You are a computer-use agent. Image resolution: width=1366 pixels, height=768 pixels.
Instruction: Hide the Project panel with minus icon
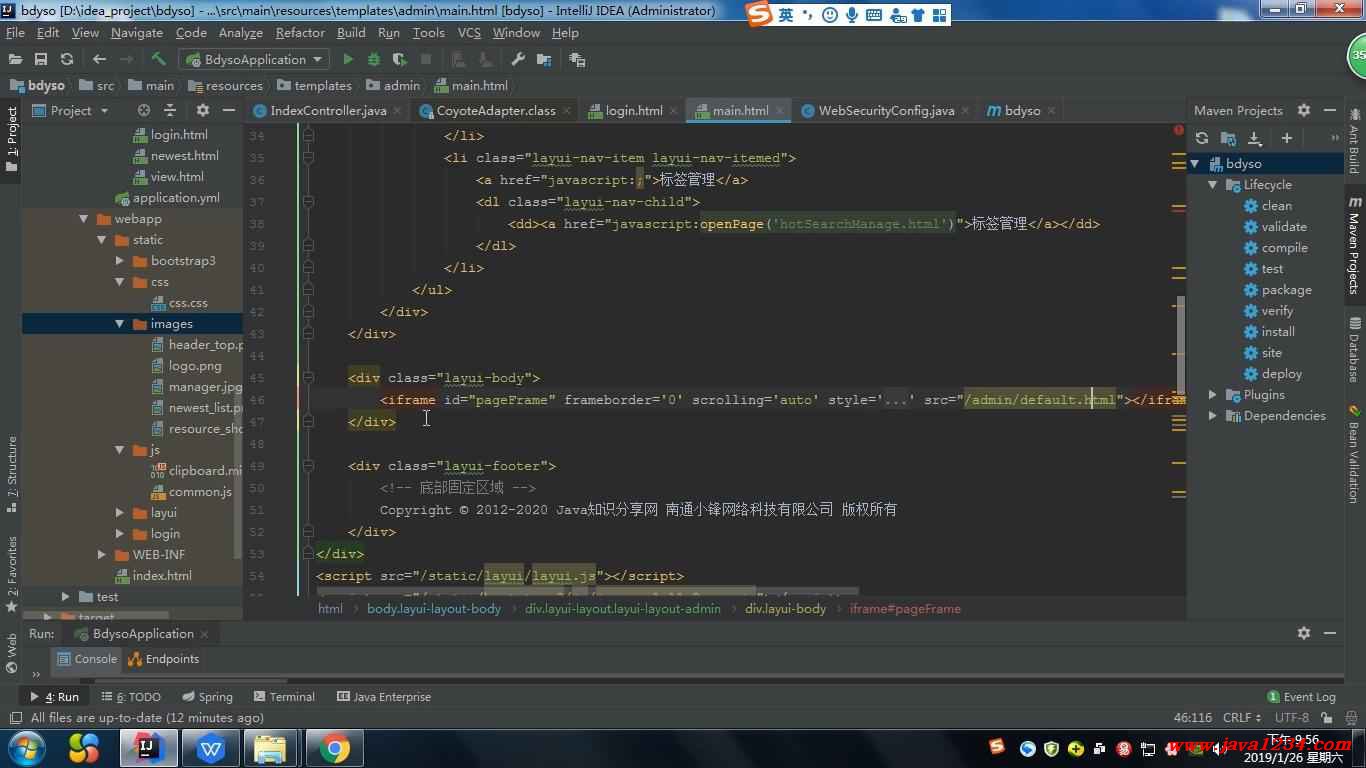229,110
